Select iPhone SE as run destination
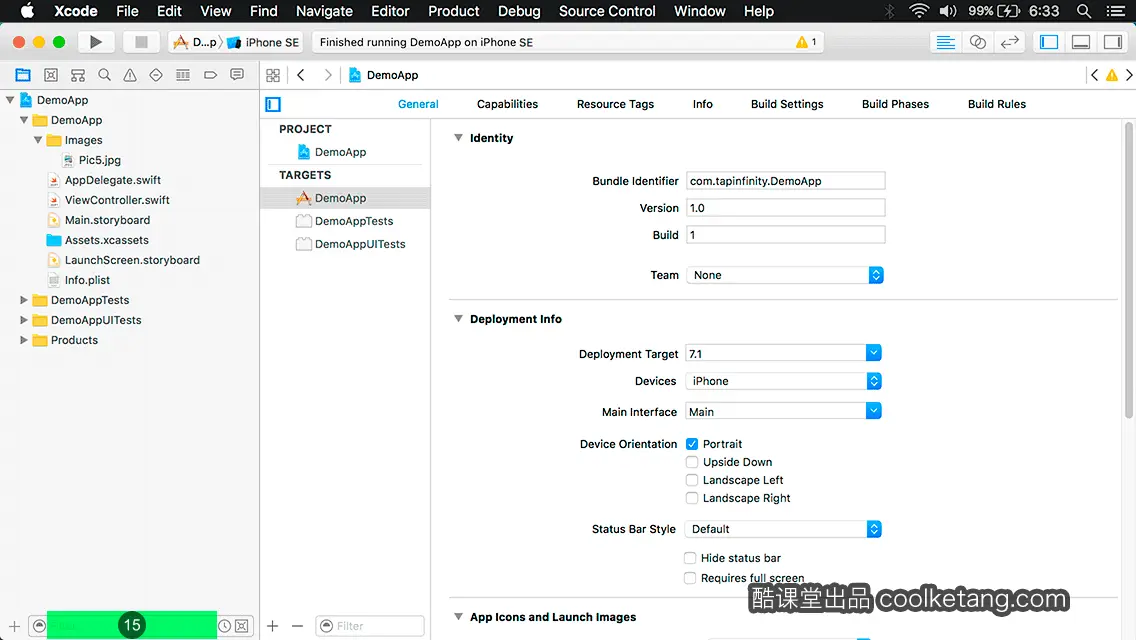This screenshot has height=640, width=1136. pos(263,42)
